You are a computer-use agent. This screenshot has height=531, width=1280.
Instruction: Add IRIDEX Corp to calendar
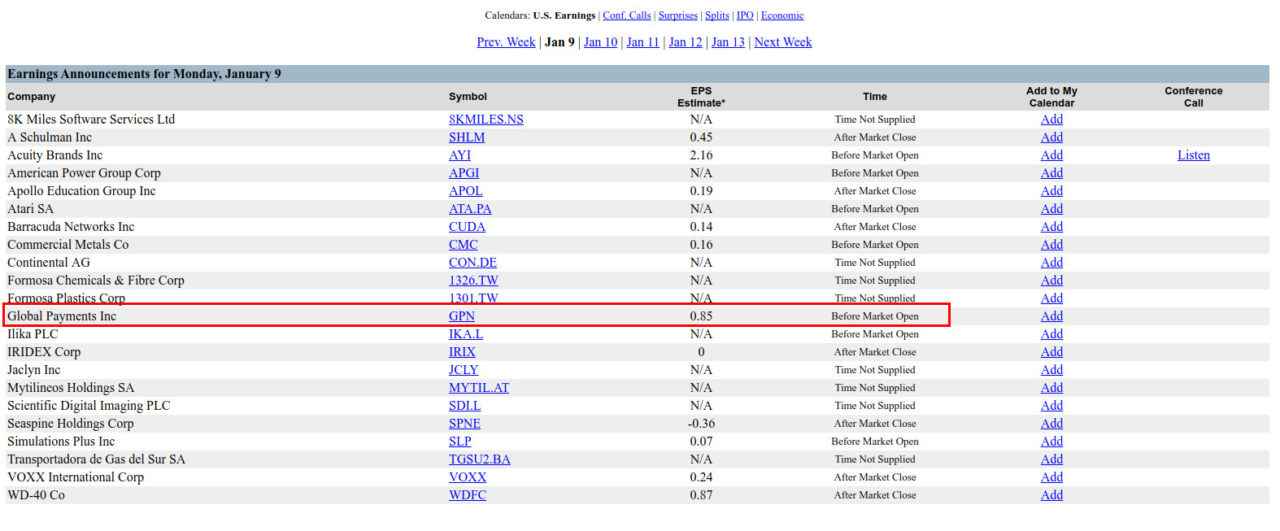click(x=1052, y=353)
